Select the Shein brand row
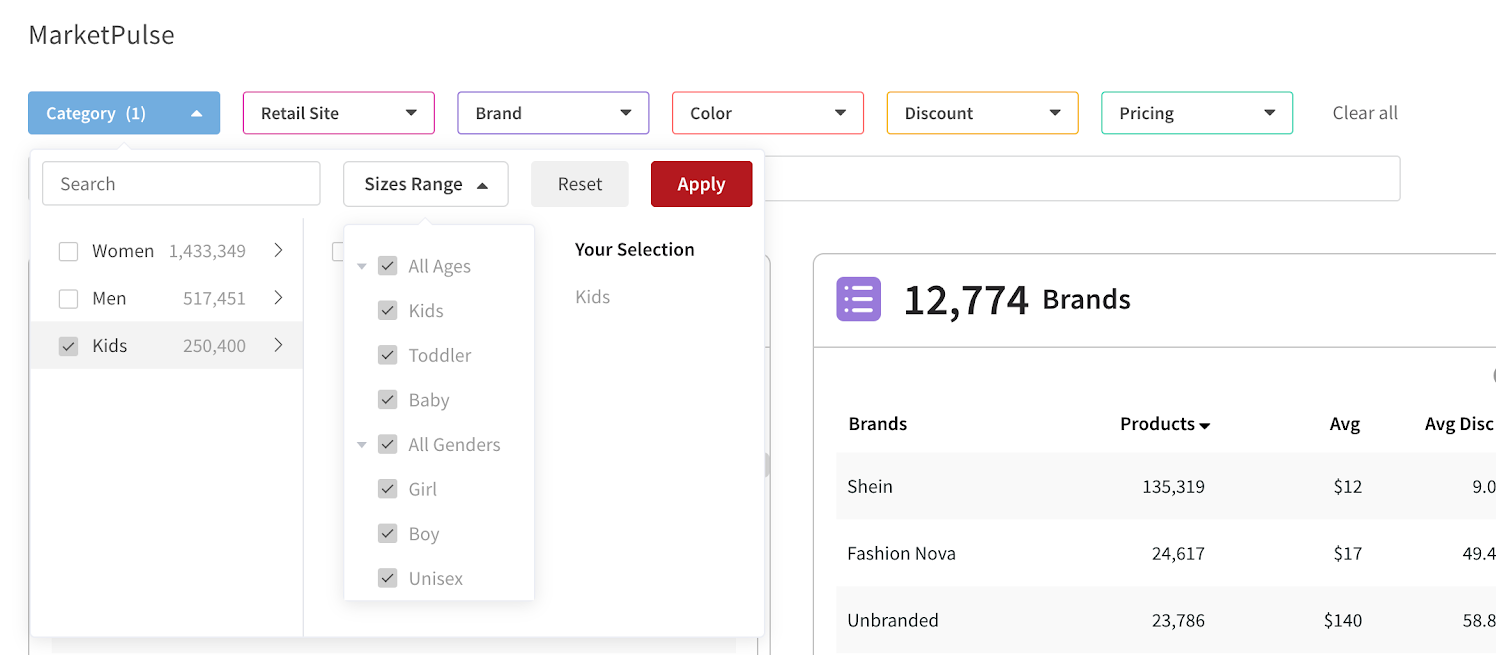 pos(1166,486)
